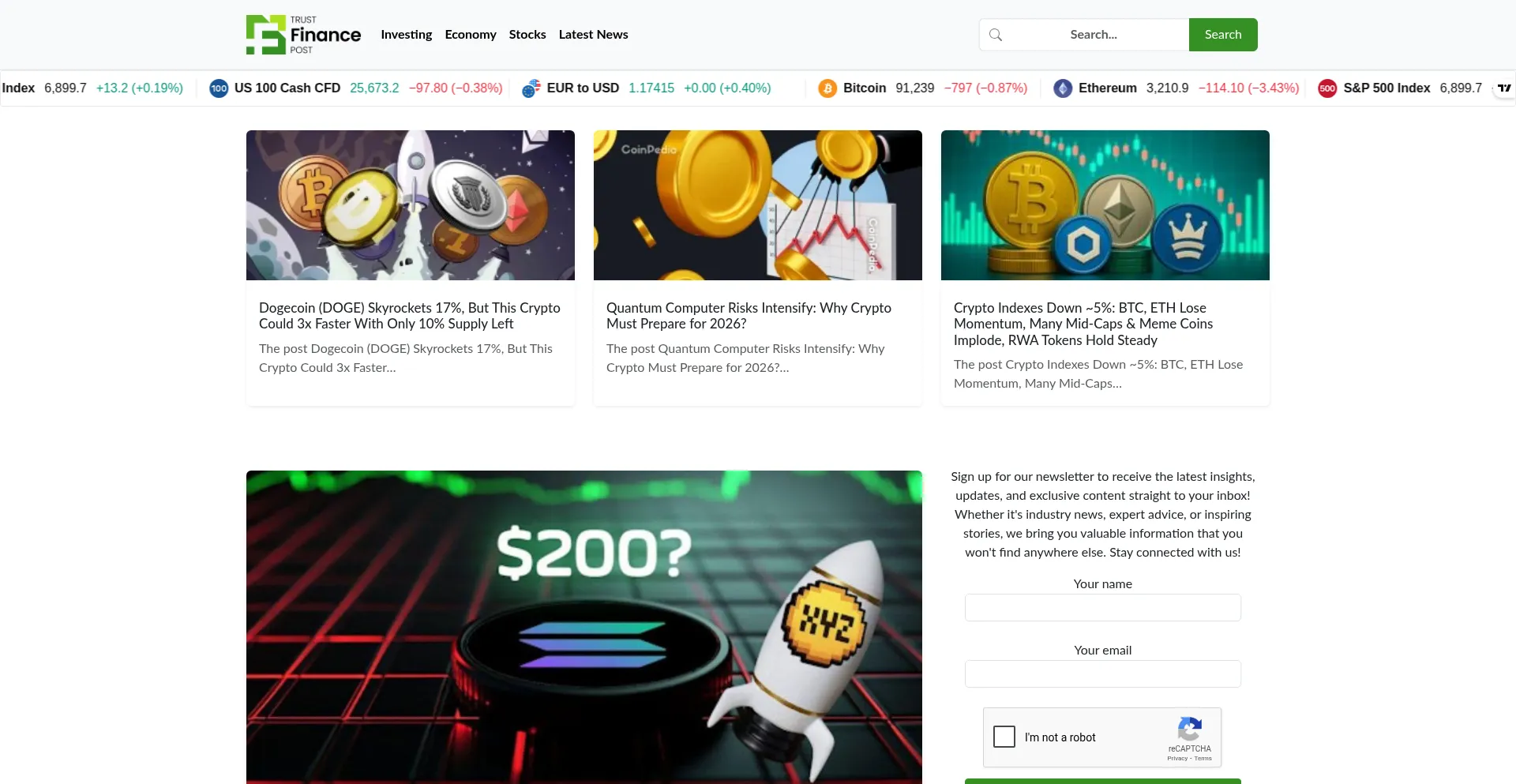
Task: Click the S&P 500 Index red icon
Action: pyautogui.click(x=1327, y=88)
